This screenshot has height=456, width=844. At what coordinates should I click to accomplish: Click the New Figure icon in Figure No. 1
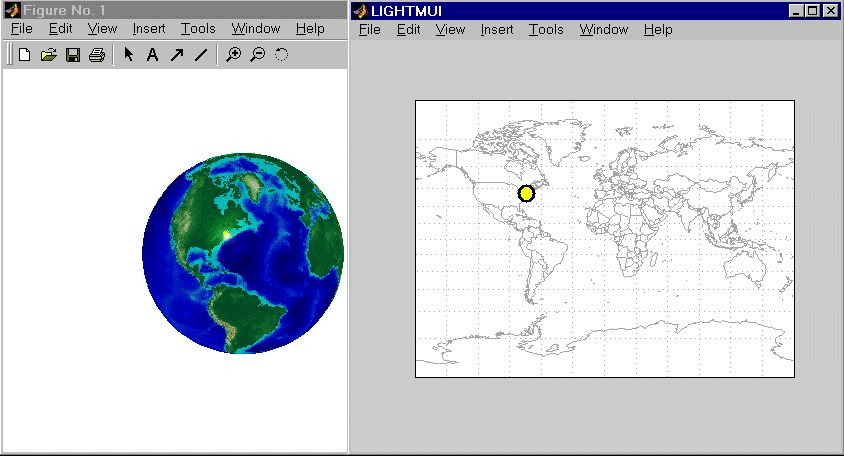point(24,54)
